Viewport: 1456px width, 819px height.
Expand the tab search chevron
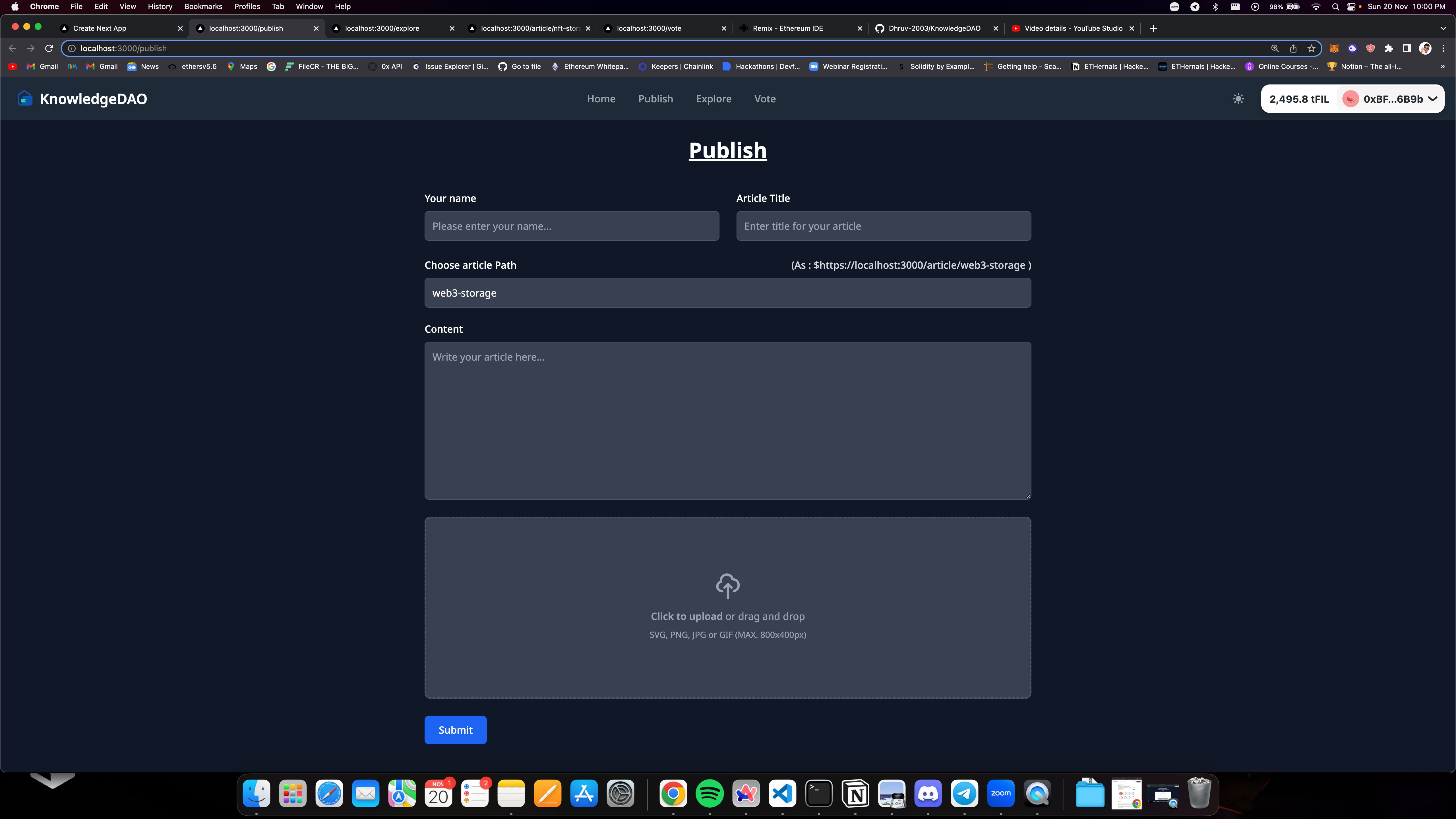pos(1443,28)
